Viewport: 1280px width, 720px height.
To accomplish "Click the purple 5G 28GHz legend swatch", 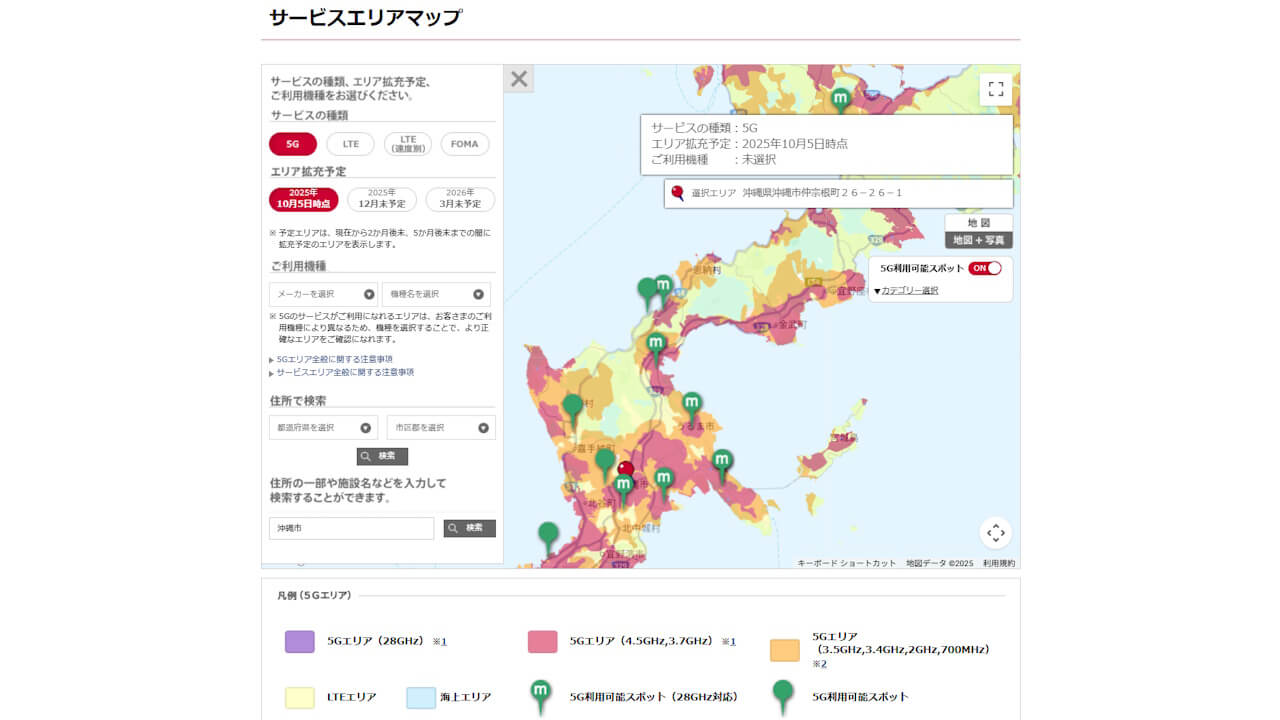I will [x=300, y=642].
